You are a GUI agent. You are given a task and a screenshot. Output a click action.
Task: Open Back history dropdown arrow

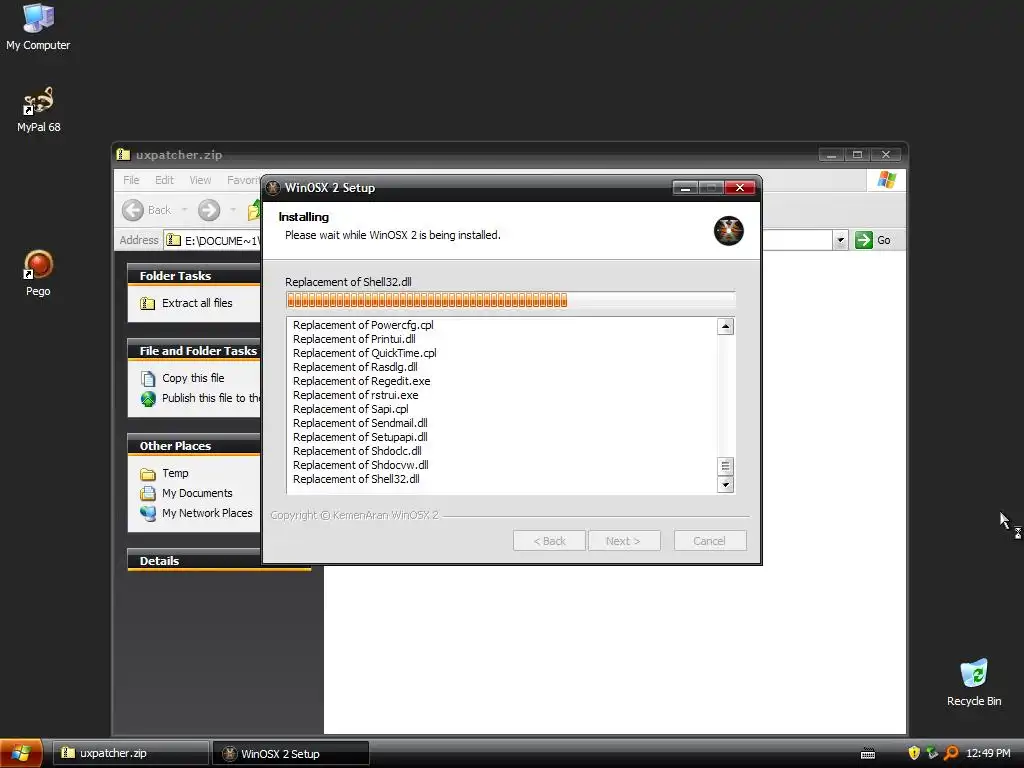184,210
